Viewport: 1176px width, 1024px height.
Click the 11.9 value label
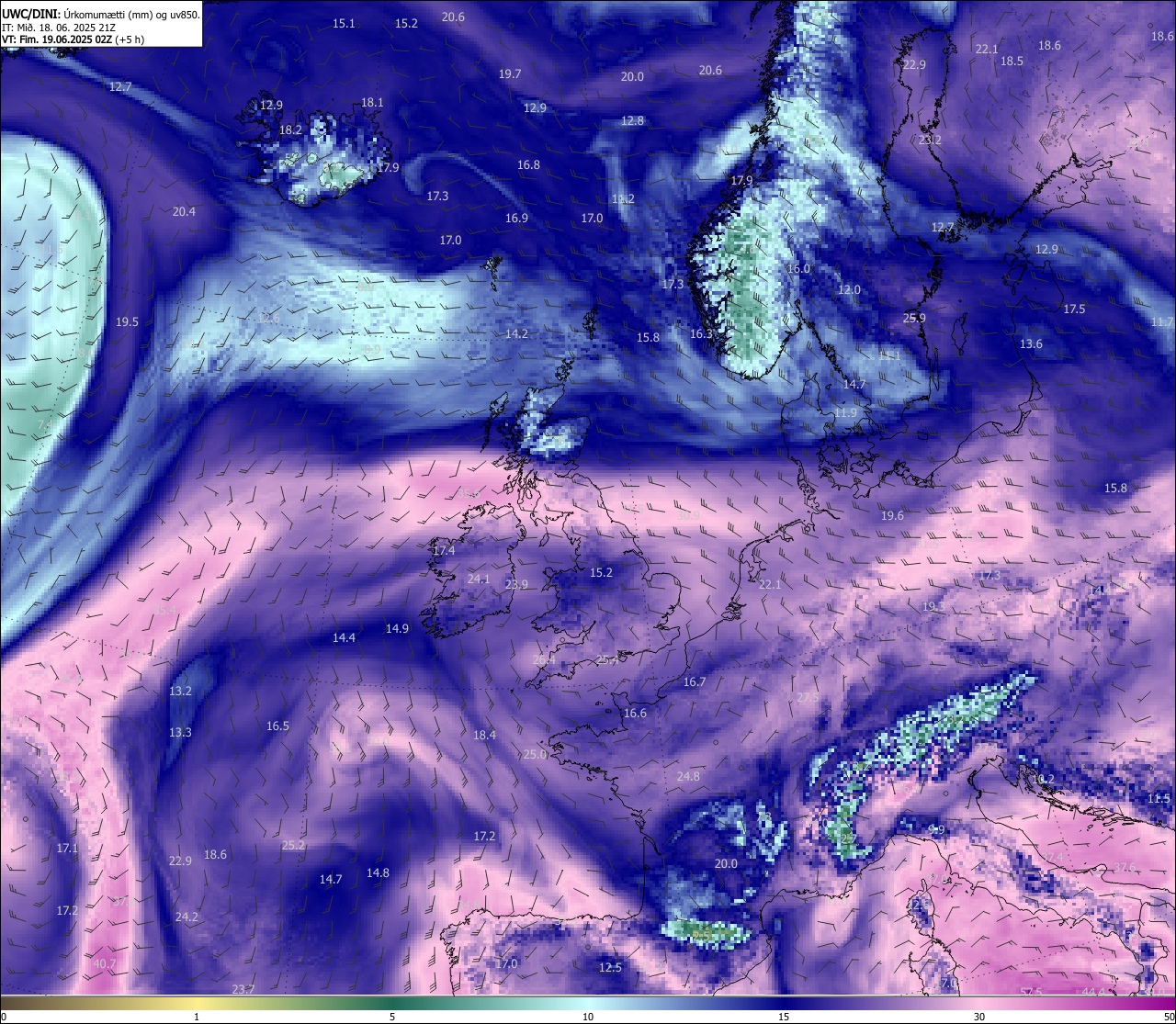(845, 413)
